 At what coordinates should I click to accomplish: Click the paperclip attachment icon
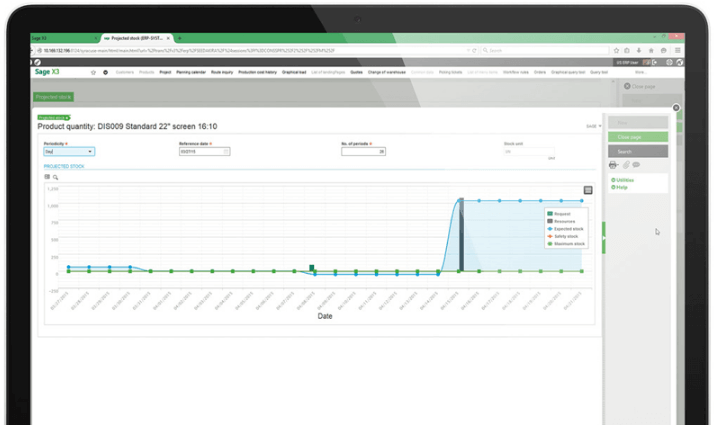pyautogui.click(x=625, y=165)
